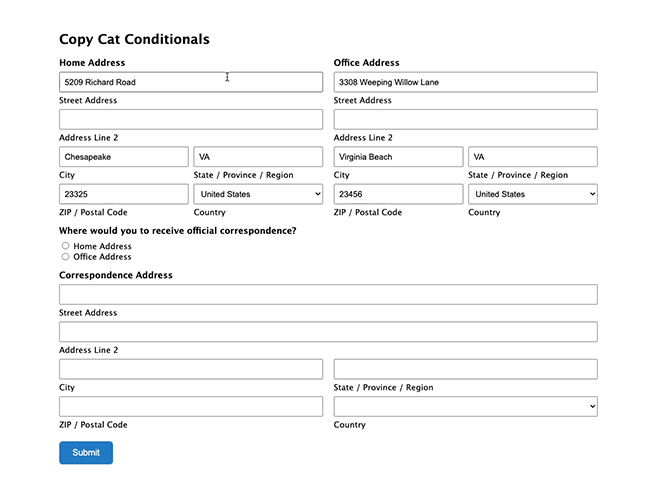
Task: Focus the Home Address Line 2 field
Action: (x=191, y=119)
